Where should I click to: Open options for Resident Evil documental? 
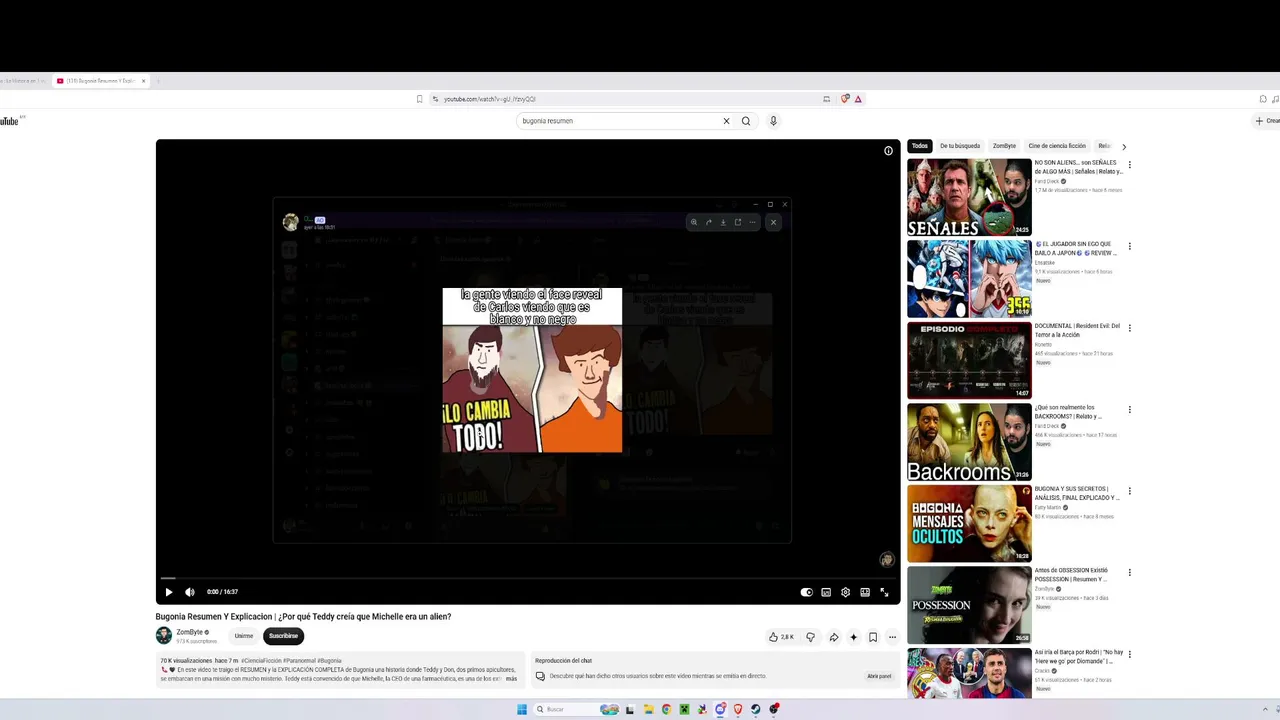point(1130,328)
